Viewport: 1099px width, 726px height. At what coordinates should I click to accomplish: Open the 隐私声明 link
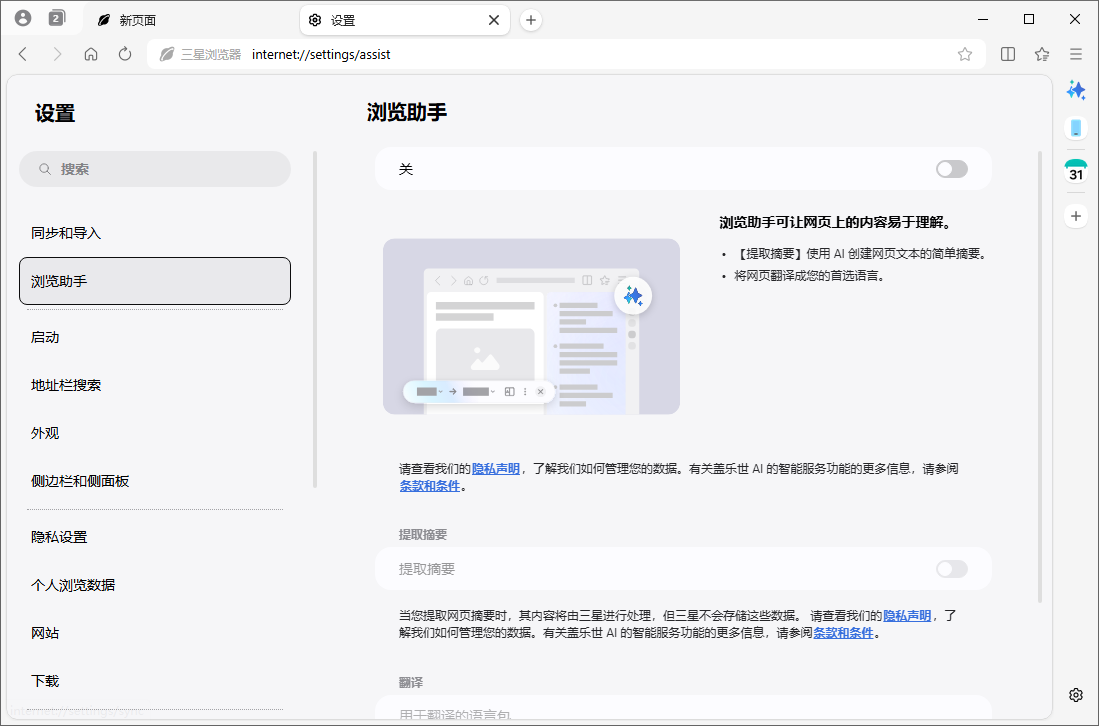[x=494, y=468]
